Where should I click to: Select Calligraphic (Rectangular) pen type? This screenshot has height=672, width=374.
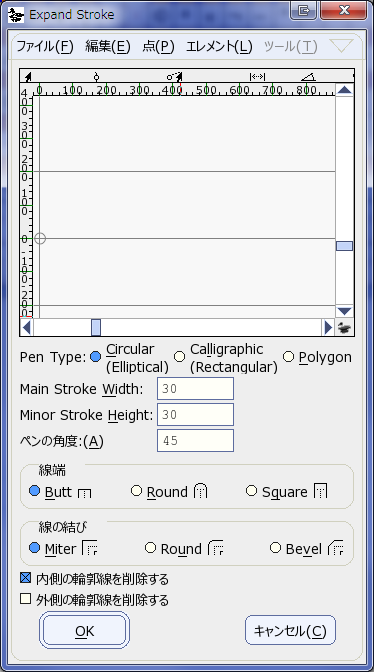(180, 357)
